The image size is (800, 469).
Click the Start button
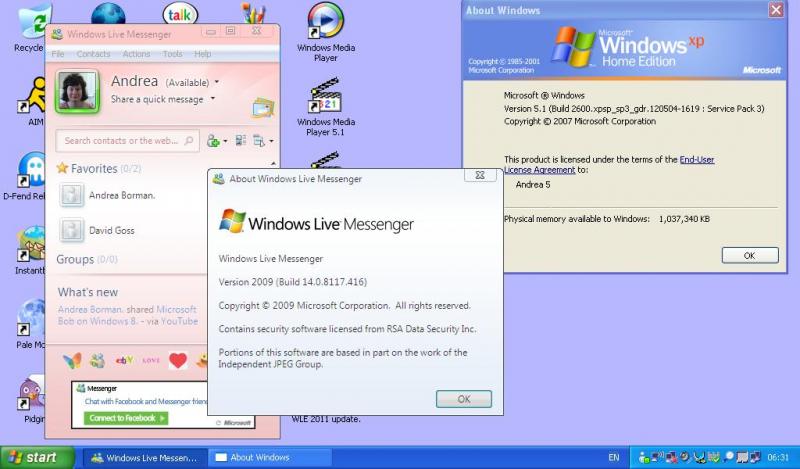click(x=37, y=457)
